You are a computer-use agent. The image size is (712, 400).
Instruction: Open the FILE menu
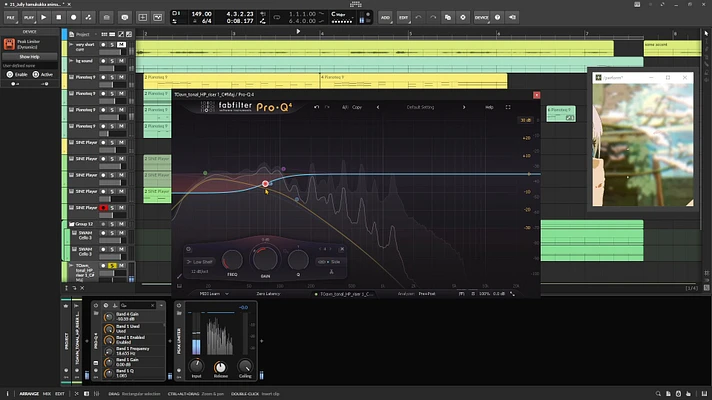(10, 17)
